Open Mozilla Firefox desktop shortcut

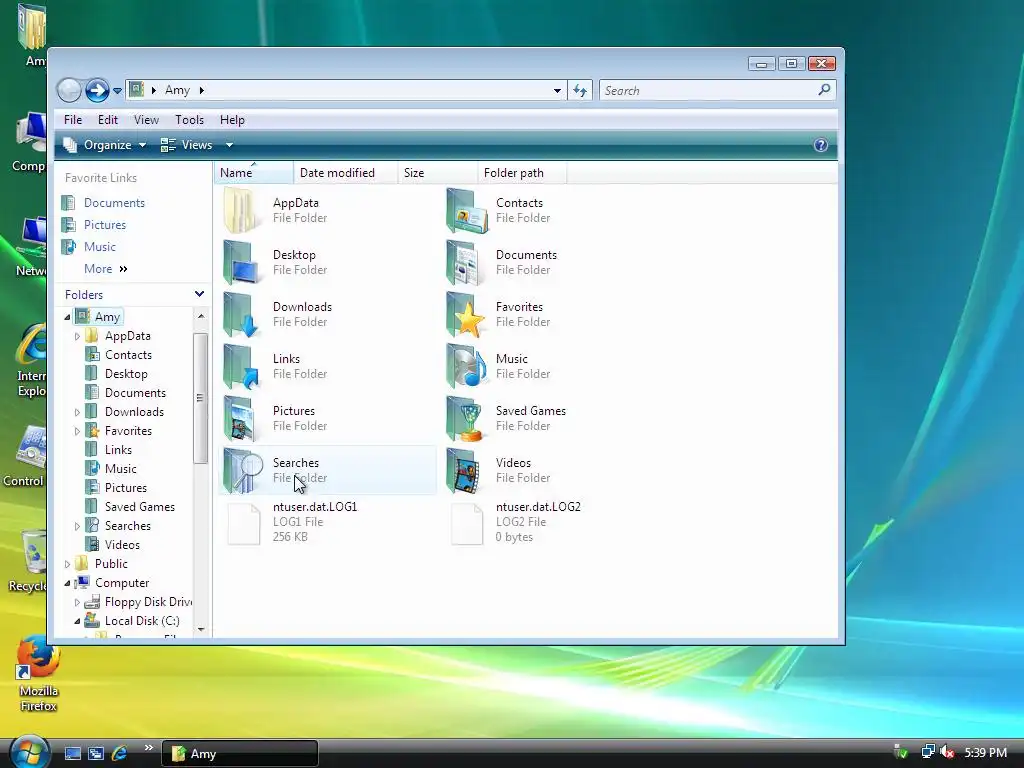click(39, 674)
